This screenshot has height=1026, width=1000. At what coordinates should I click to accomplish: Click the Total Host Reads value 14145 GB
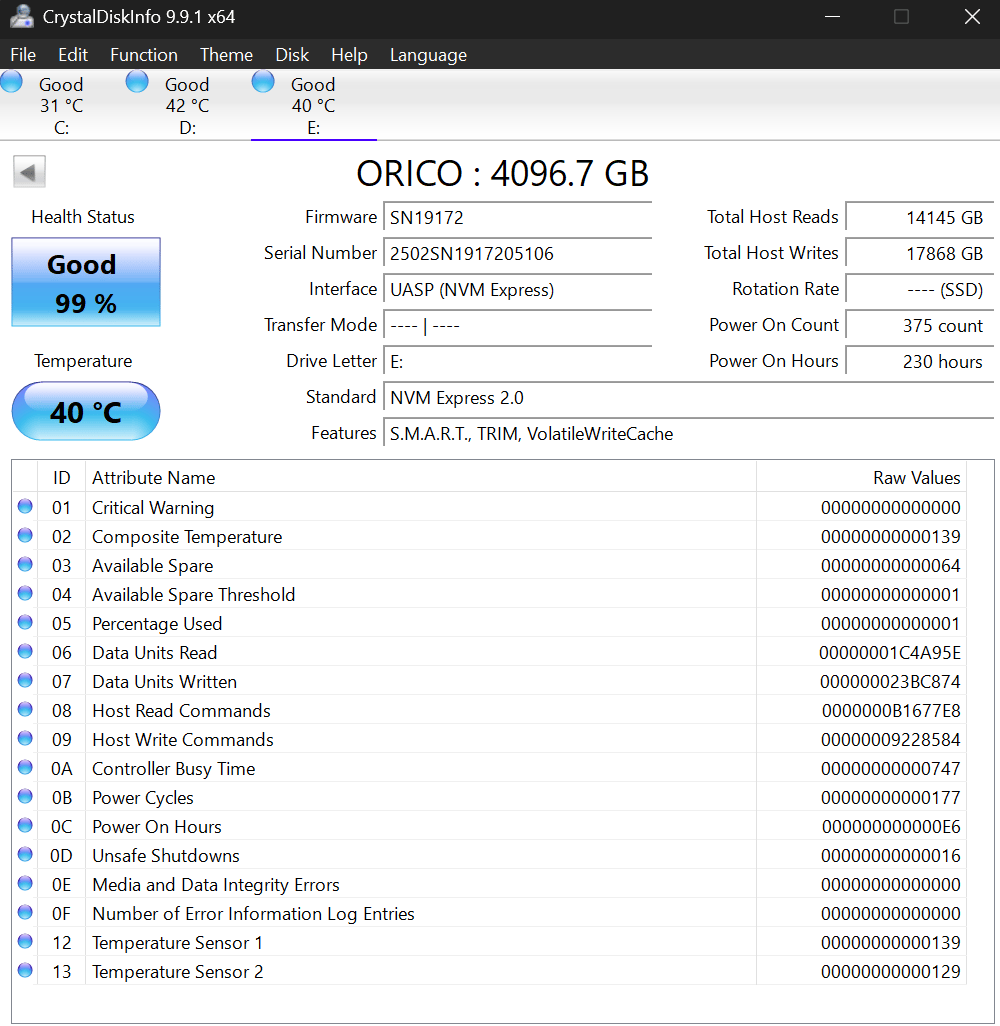tap(920, 217)
